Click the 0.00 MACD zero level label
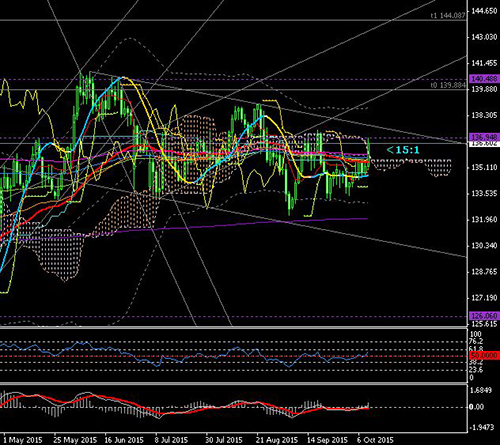Viewport: 500px width, 445px height. [476, 407]
